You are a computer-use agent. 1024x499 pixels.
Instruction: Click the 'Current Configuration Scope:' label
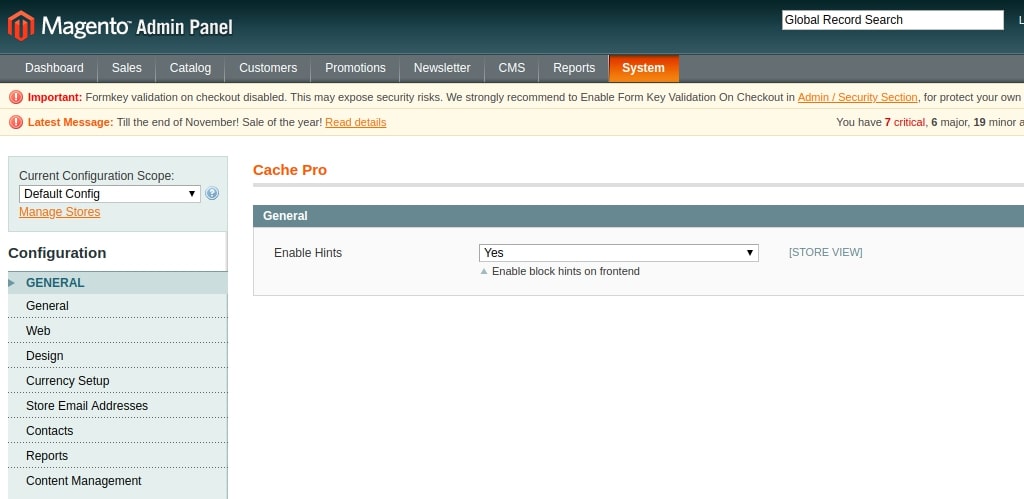pyautogui.click(x=97, y=176)
